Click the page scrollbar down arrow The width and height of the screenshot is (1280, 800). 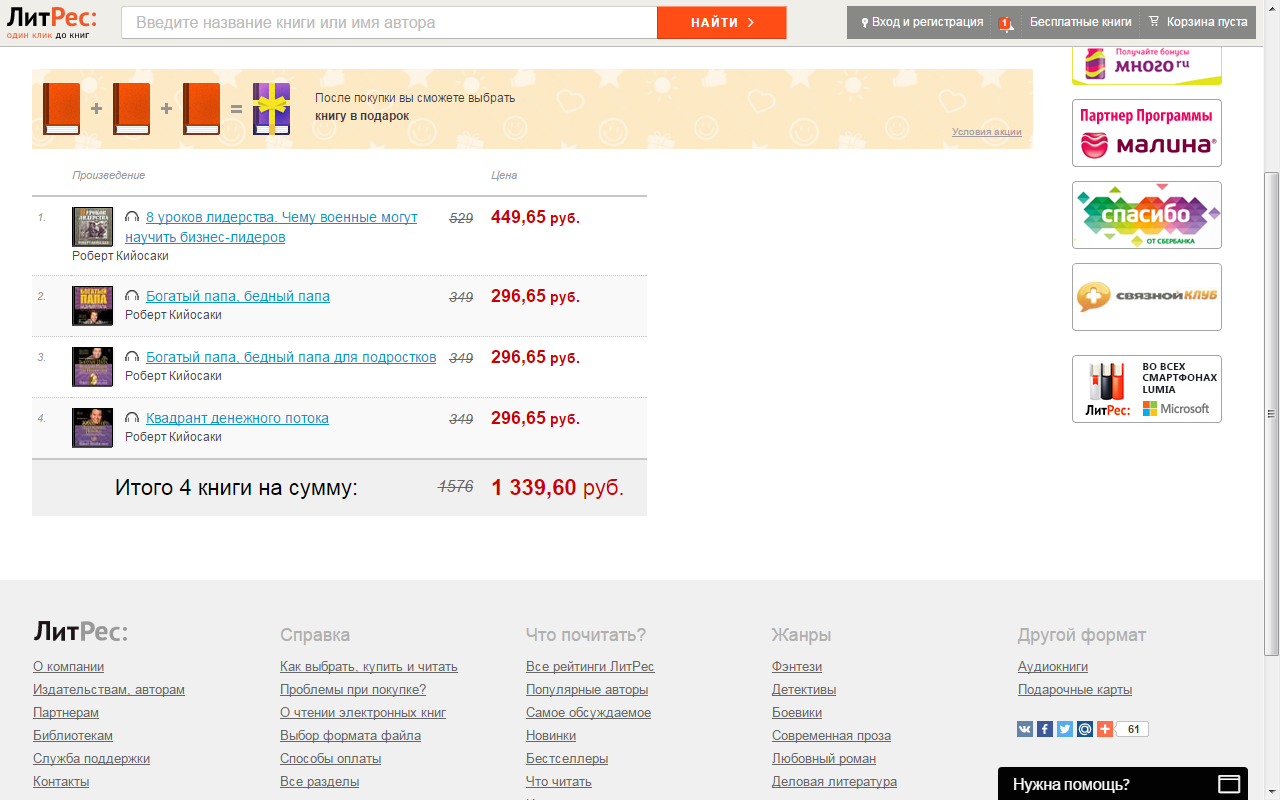click(x=1272, y=792)
